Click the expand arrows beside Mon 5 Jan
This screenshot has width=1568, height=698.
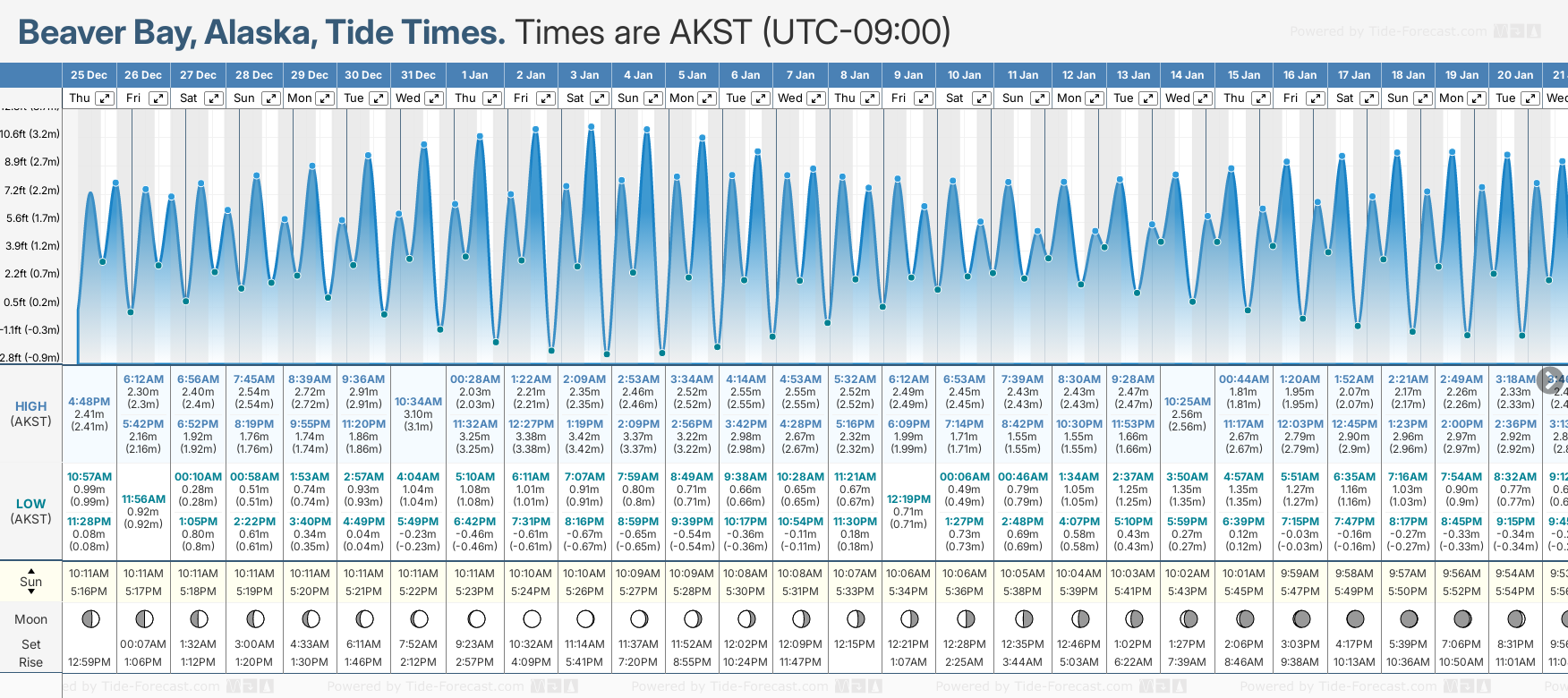[x=707, y=98]
